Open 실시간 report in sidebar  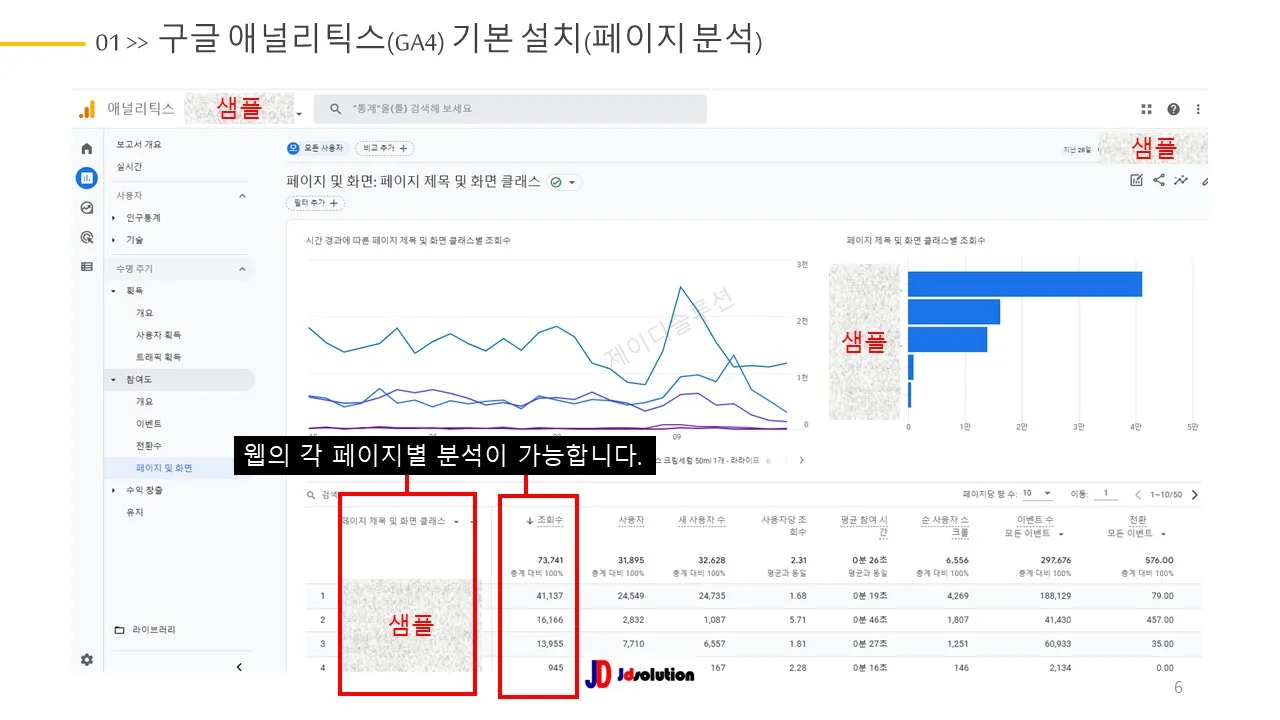(x=129, y=166)
